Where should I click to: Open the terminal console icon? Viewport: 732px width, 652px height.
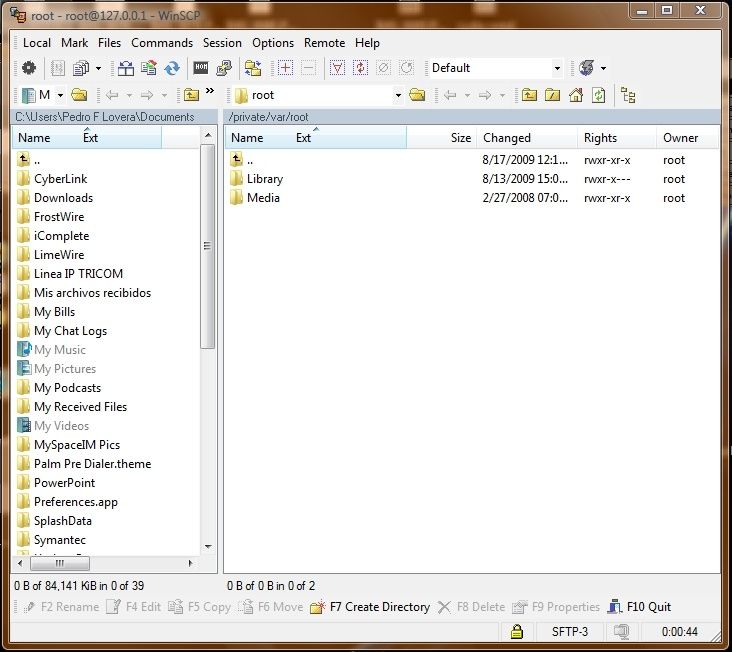coord(201,68)
